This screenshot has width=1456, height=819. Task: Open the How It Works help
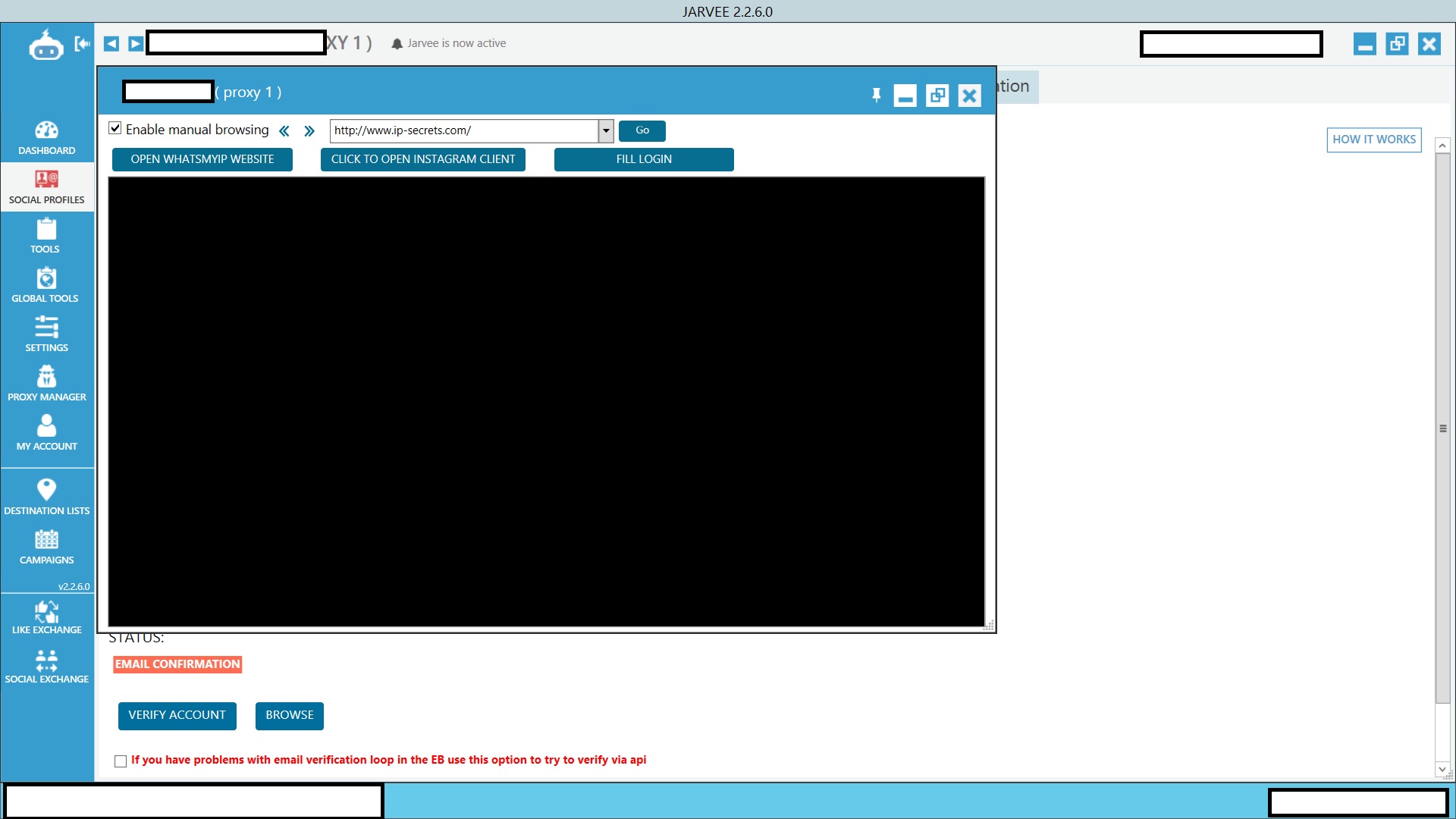1374,140
